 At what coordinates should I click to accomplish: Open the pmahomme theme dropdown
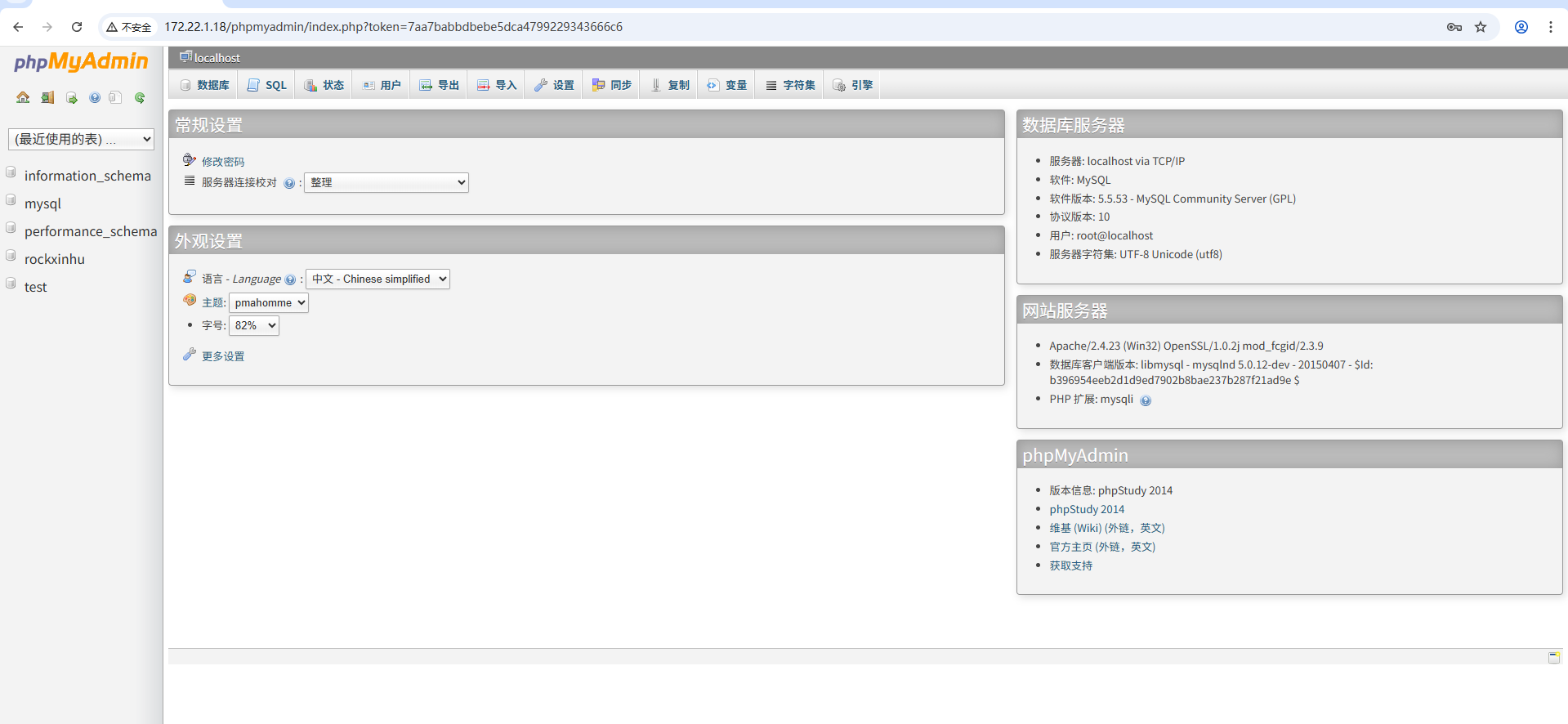[x=268, y=302]
